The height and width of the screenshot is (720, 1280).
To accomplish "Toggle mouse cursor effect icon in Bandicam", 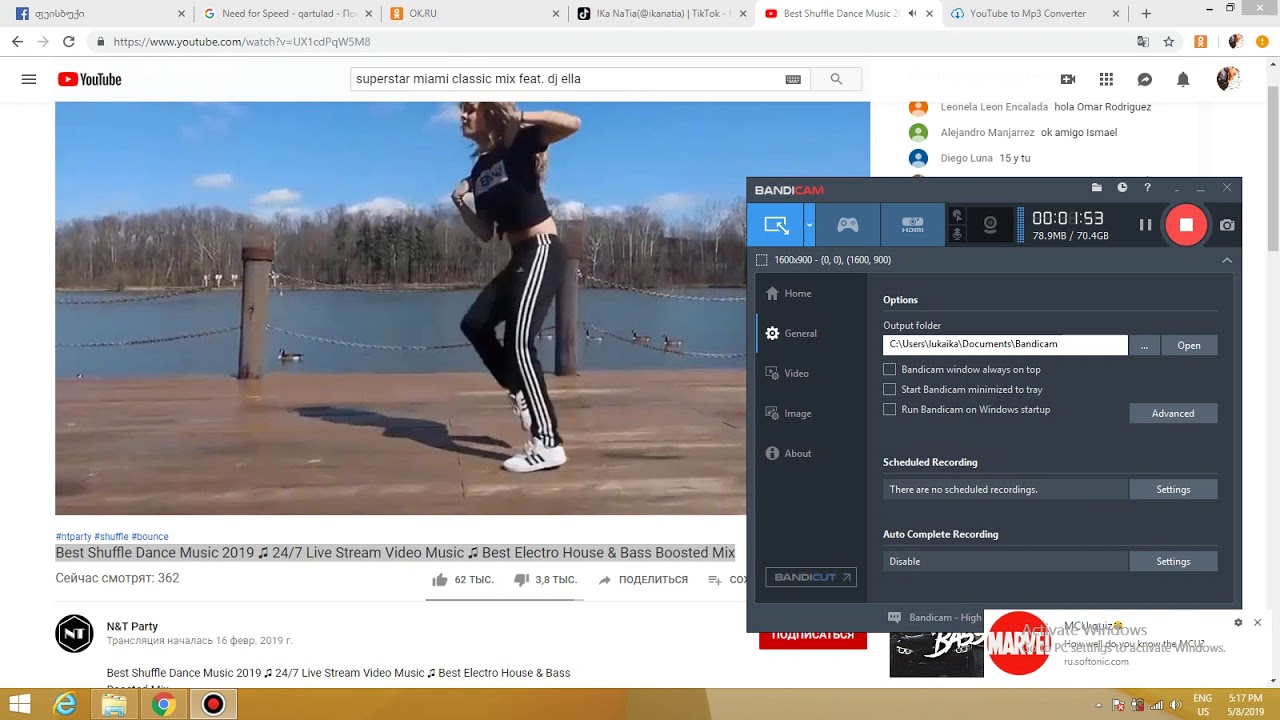I will tap(957, 215).
